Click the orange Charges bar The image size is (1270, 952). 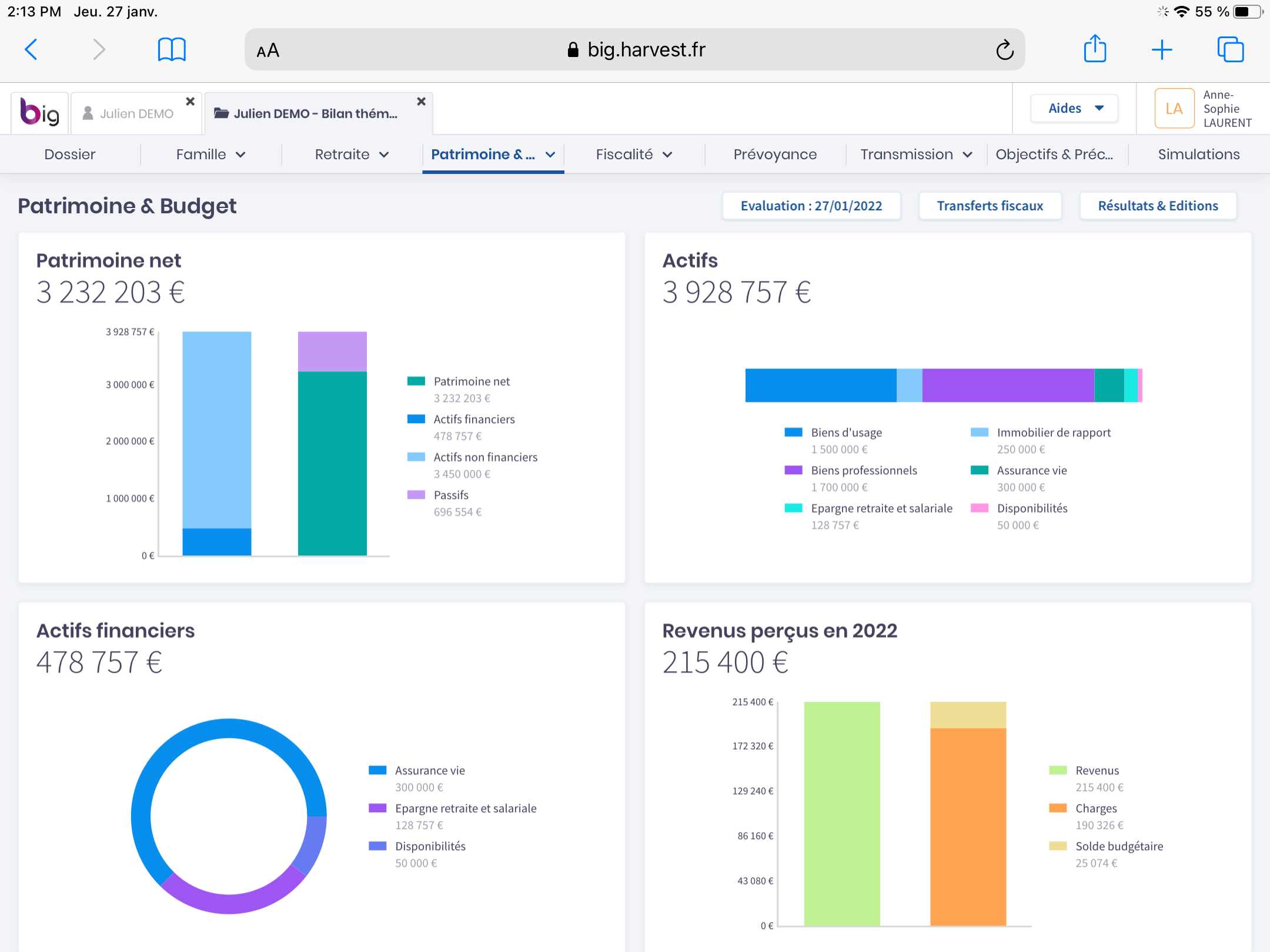[x=968, y=827]
